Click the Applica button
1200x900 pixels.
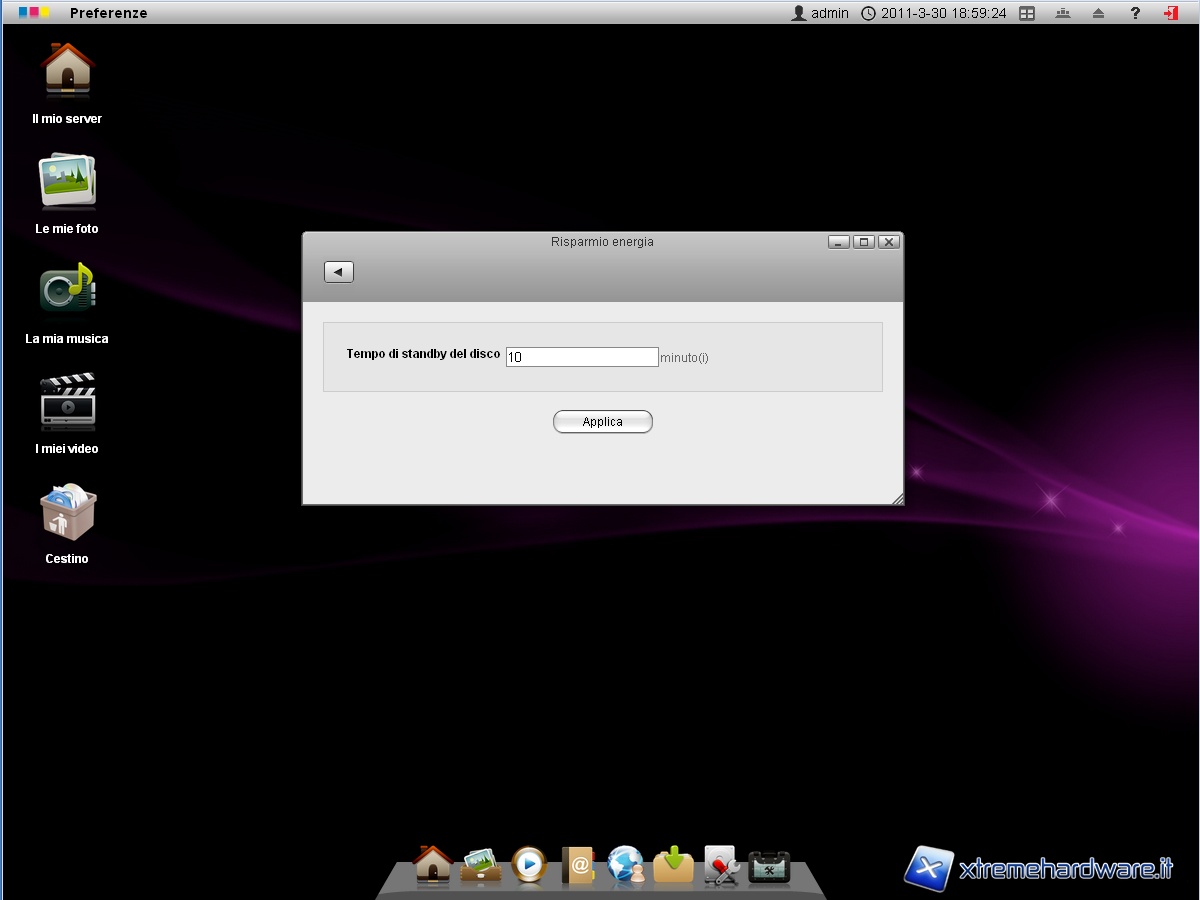click(x=602, y=422)
